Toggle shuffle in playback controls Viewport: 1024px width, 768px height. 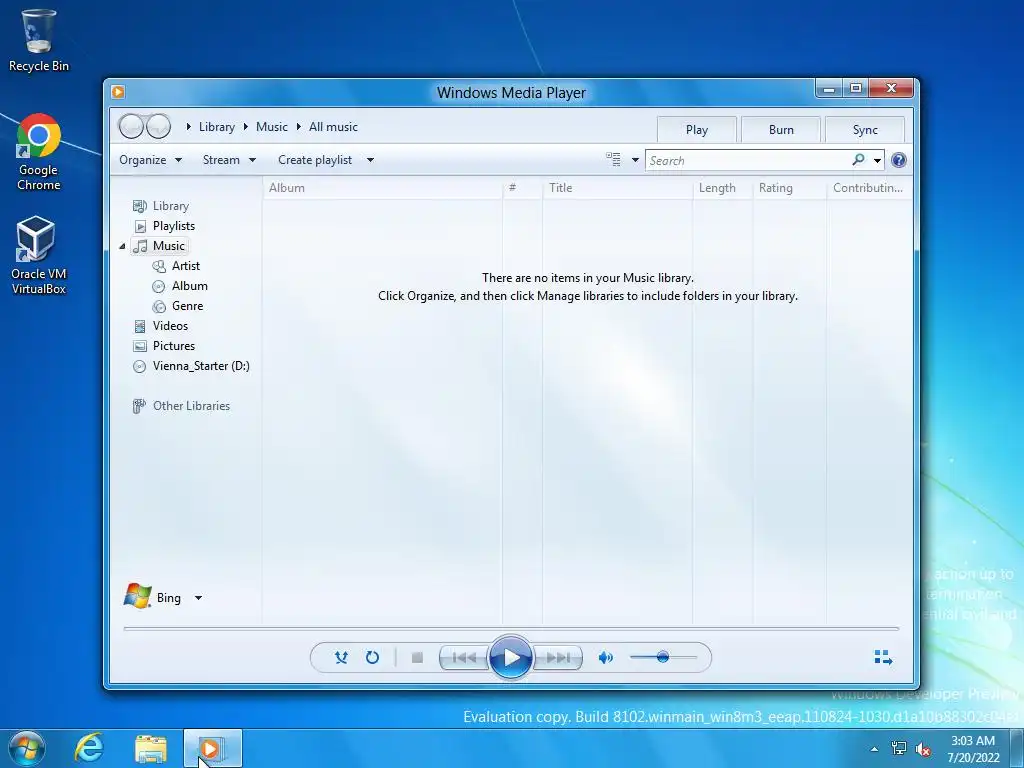[341, 658]
